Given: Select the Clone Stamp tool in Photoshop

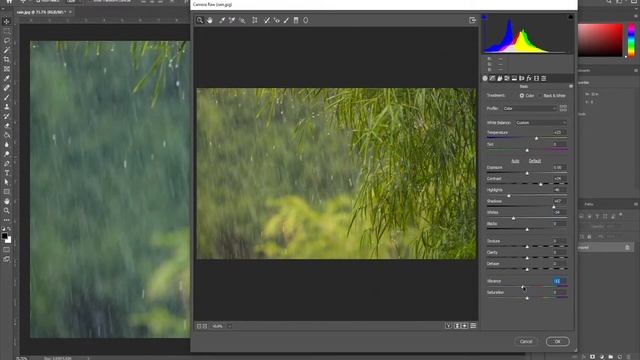Looking at the screenshot, I should pos(7,107).
